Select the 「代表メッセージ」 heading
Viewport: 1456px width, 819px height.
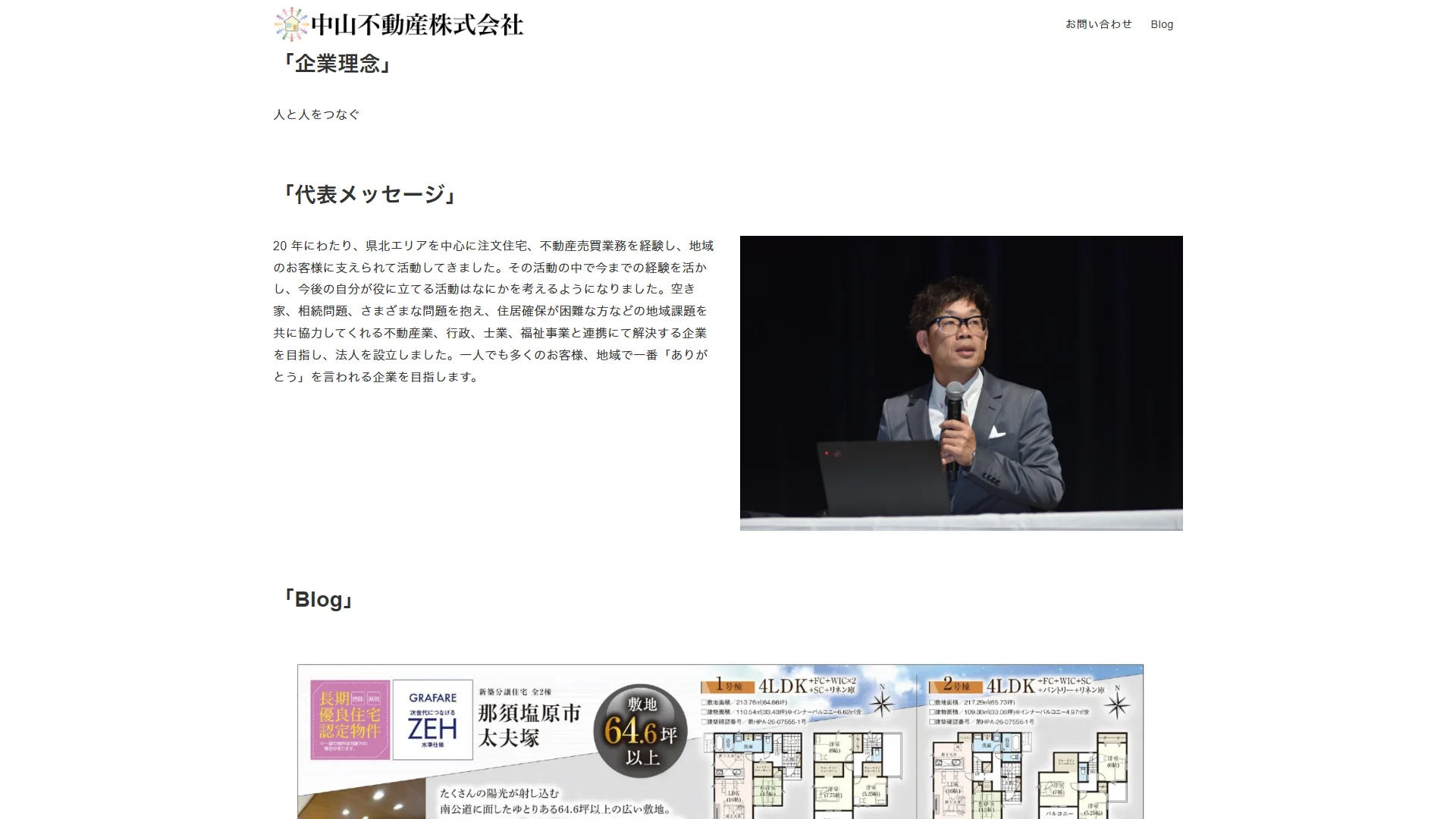click(x=369, y=195)
